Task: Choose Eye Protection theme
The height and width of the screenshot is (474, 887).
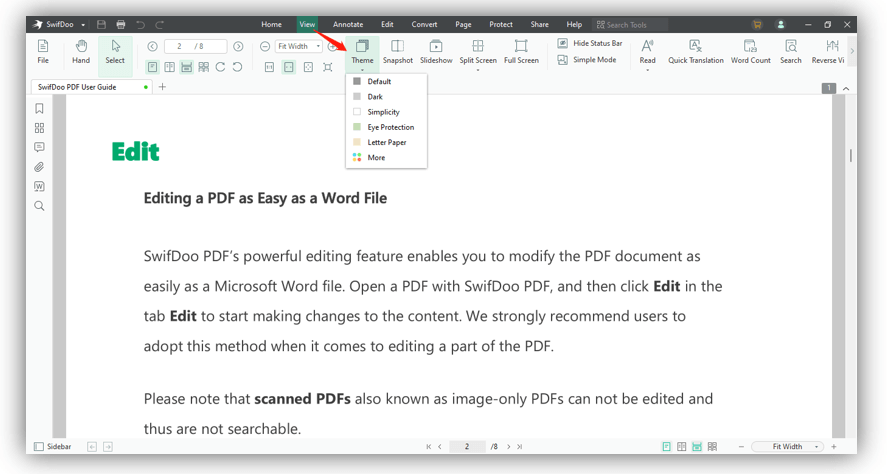Action: coord(386,127)
